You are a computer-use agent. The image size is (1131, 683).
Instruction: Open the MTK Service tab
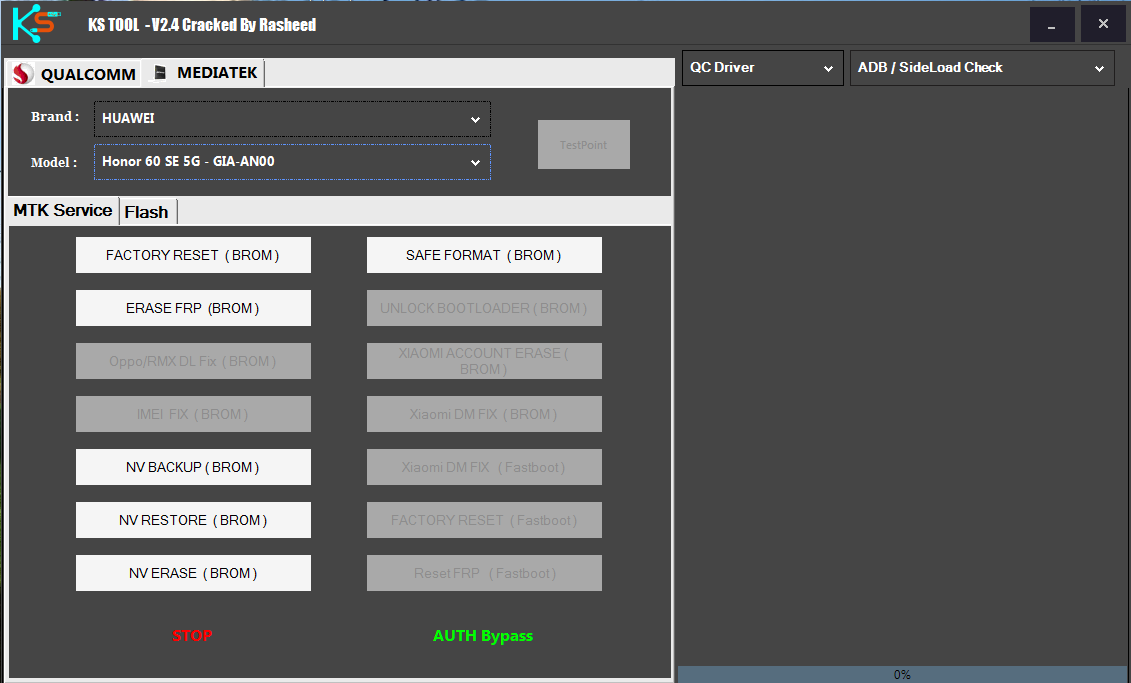(63, 211)
